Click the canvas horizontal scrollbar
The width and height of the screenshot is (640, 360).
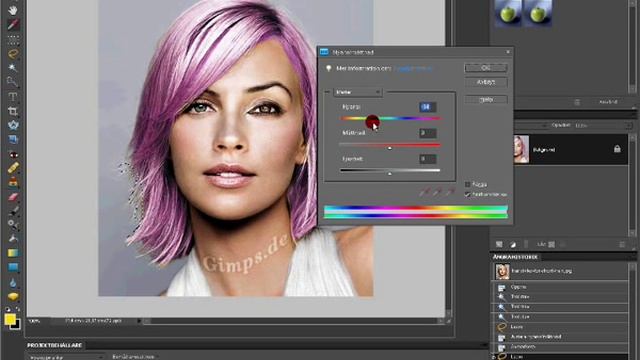pyautogui.click(x=294, y=321)
